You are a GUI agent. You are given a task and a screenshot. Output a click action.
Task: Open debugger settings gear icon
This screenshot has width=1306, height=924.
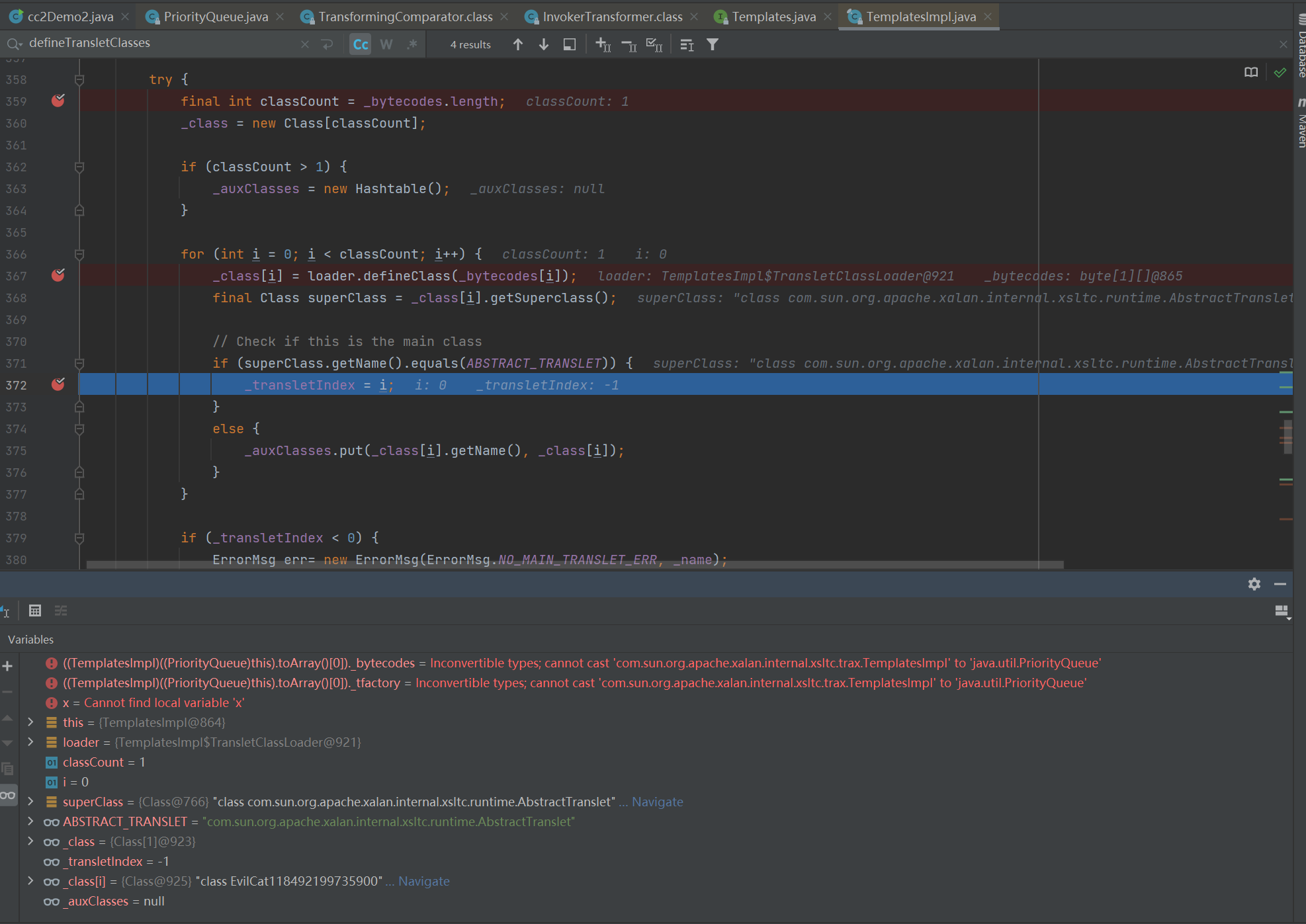pos(1254,584)
